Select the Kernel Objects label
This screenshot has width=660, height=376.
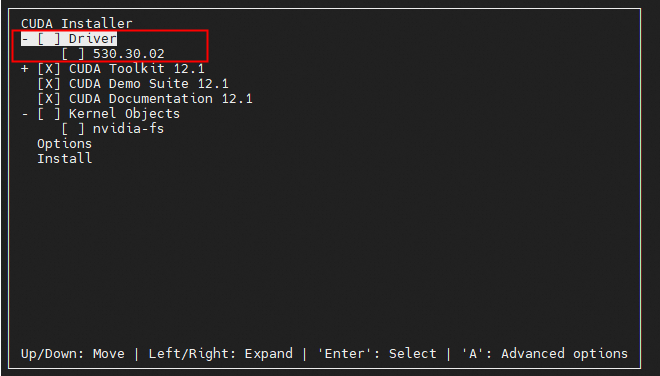pyautogui.click(x=125, y=114)
